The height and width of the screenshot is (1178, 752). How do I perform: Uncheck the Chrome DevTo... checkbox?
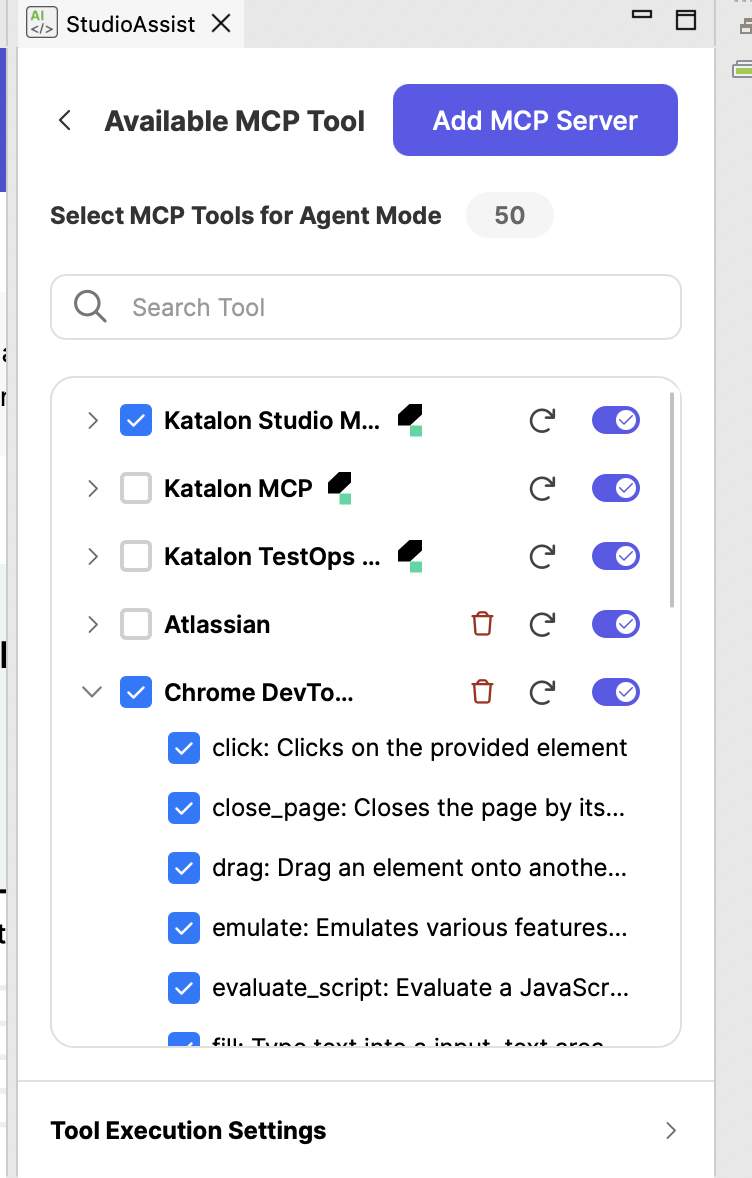pos(136,692)
